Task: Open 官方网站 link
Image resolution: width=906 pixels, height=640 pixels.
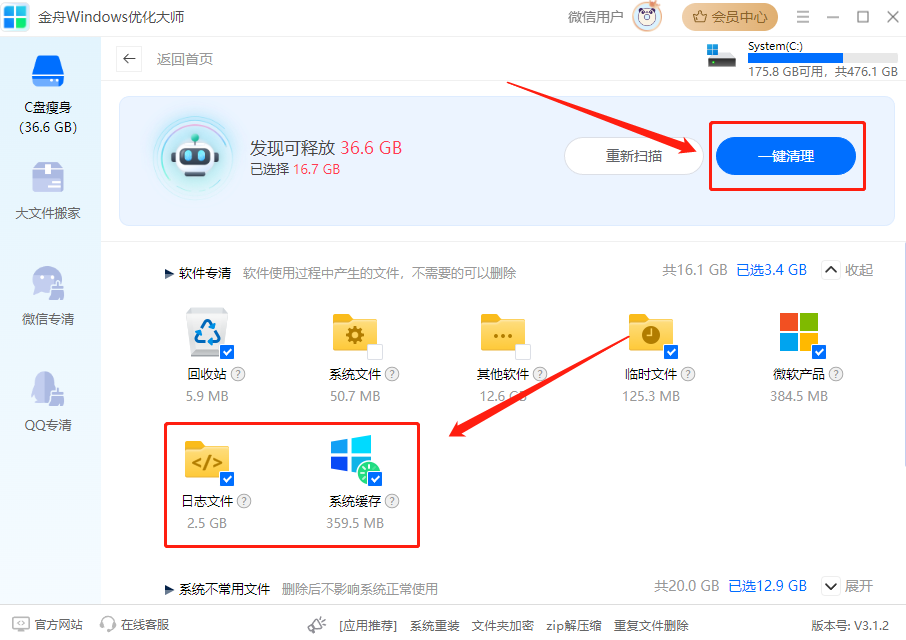Action: (47, 624)
